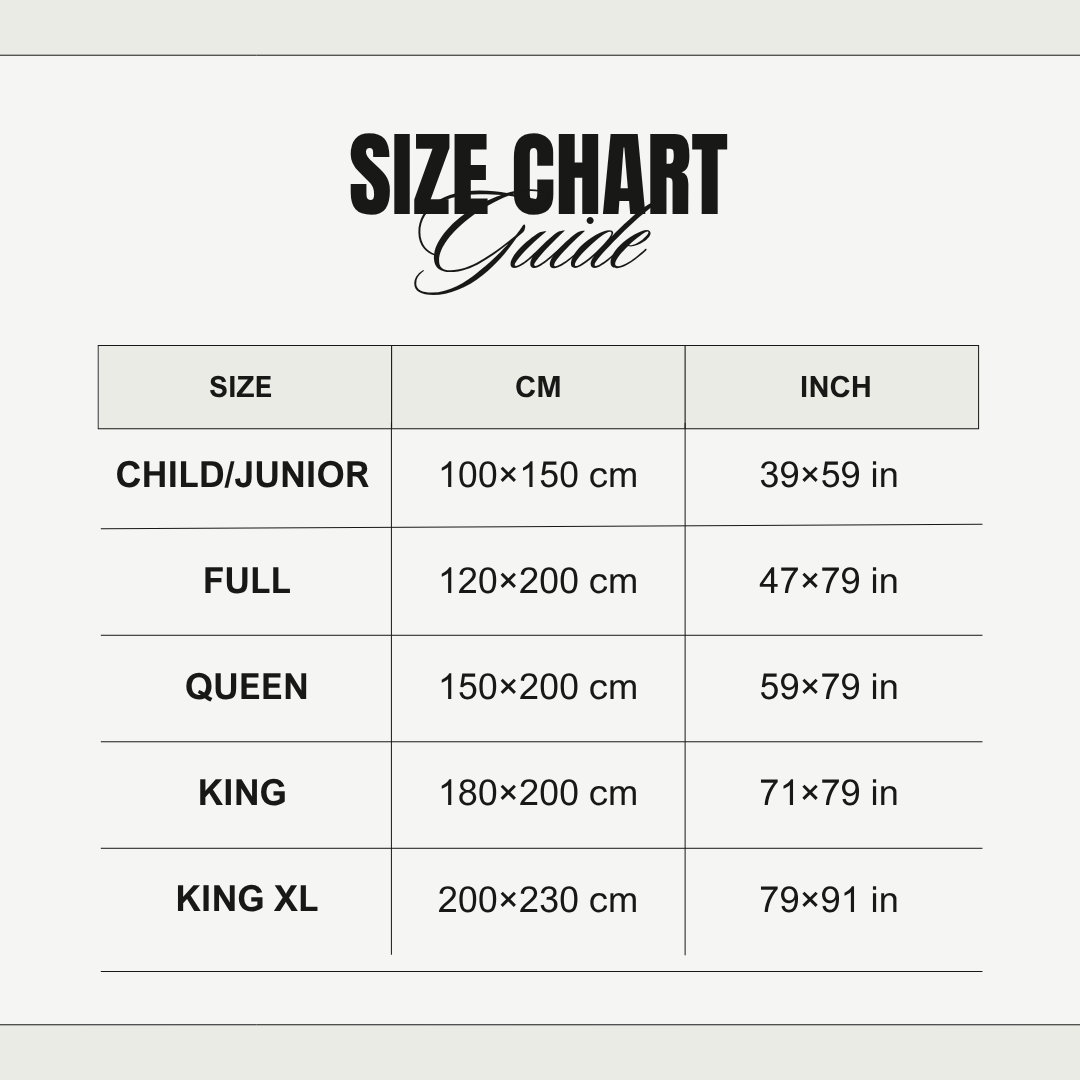This screenshot has height=1080, width=1080.
Task: Select the 100×150 cm cell
Action: click(x=538, y=475)
